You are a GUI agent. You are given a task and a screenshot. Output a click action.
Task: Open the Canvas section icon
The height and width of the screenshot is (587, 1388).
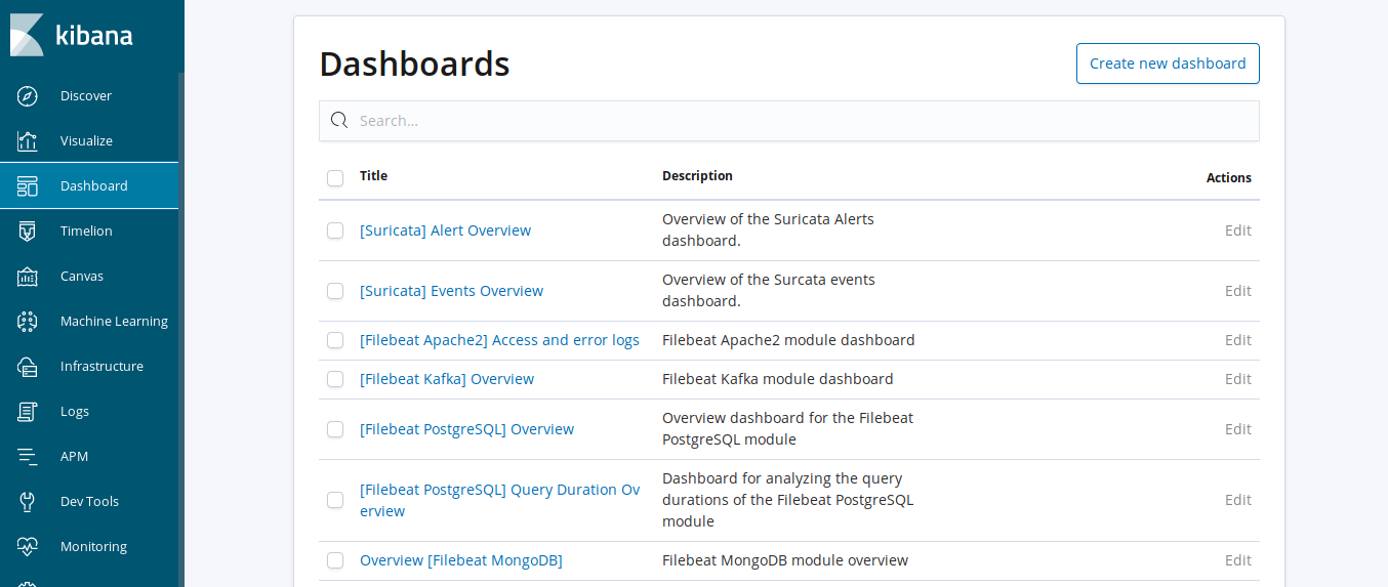click(28, 276)
